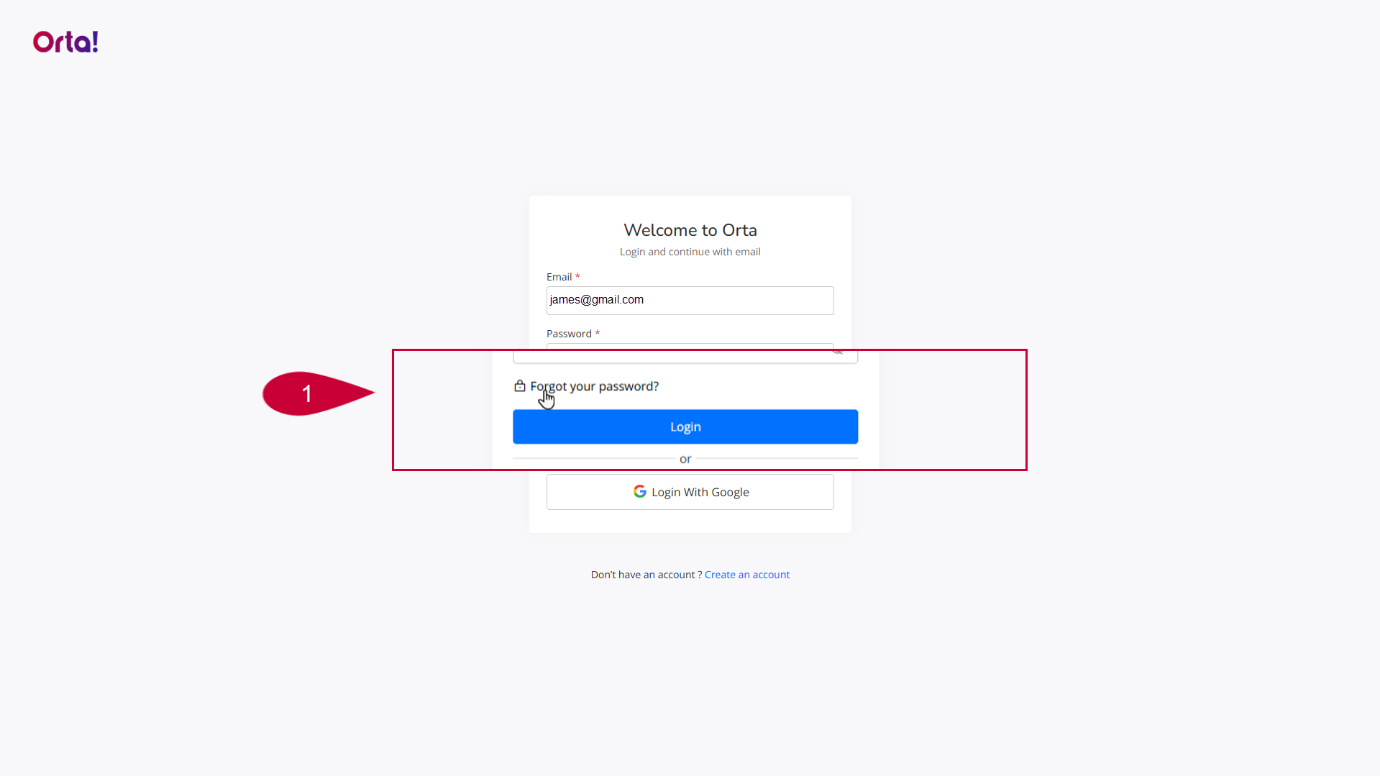The image size is (1380, 776).
Task: Click the lock icon beside Forgot your password
Action: coord(520,386)
